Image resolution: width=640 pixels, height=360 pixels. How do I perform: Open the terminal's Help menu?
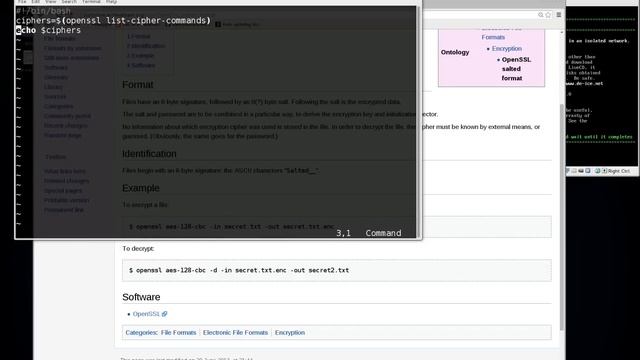pyautogui.click(x=111, y=2)
